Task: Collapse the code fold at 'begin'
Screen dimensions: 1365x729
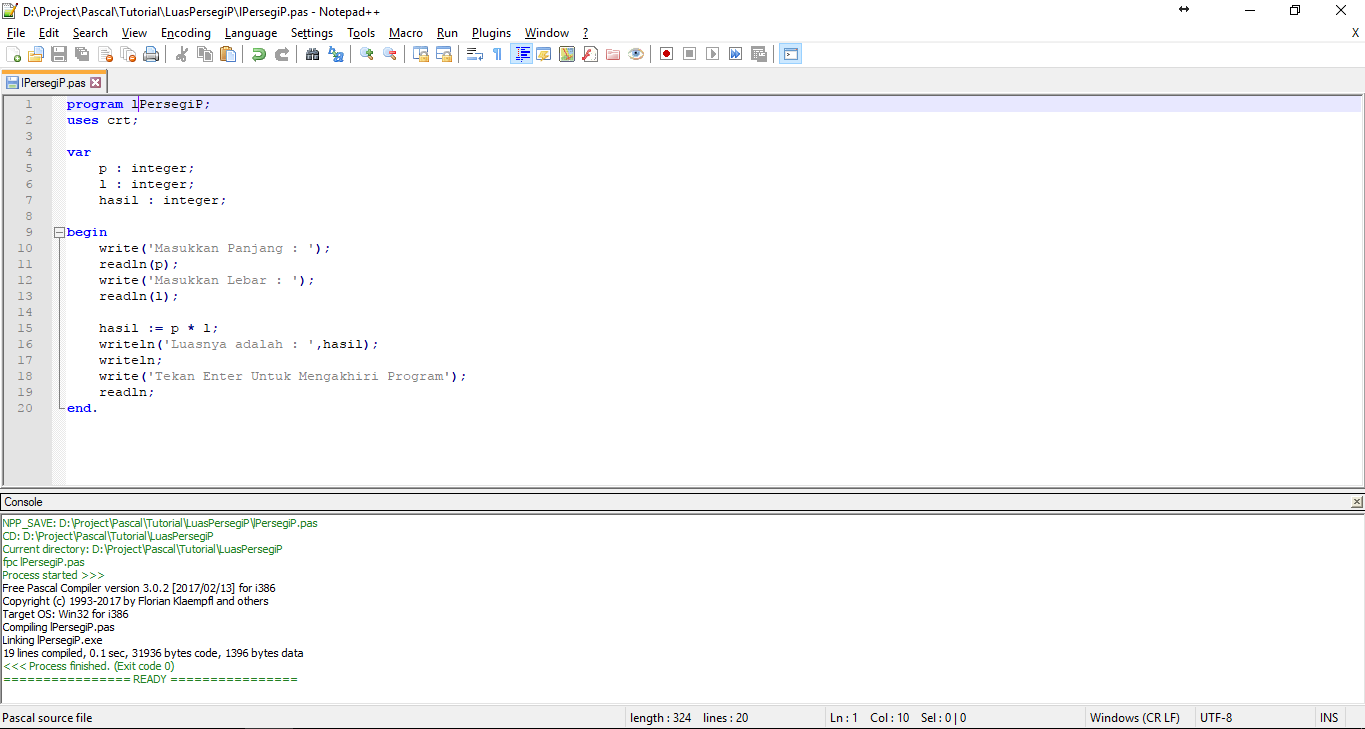Action: point(59,232)
